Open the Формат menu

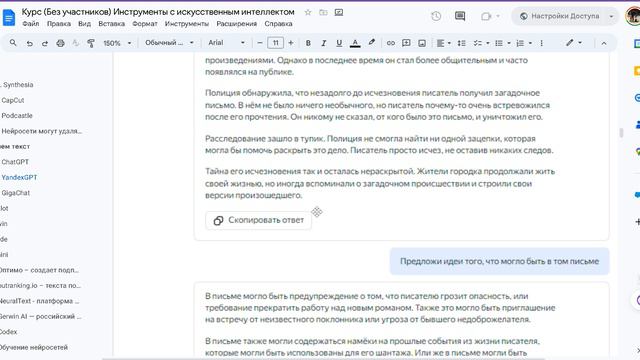click(145, 24)
